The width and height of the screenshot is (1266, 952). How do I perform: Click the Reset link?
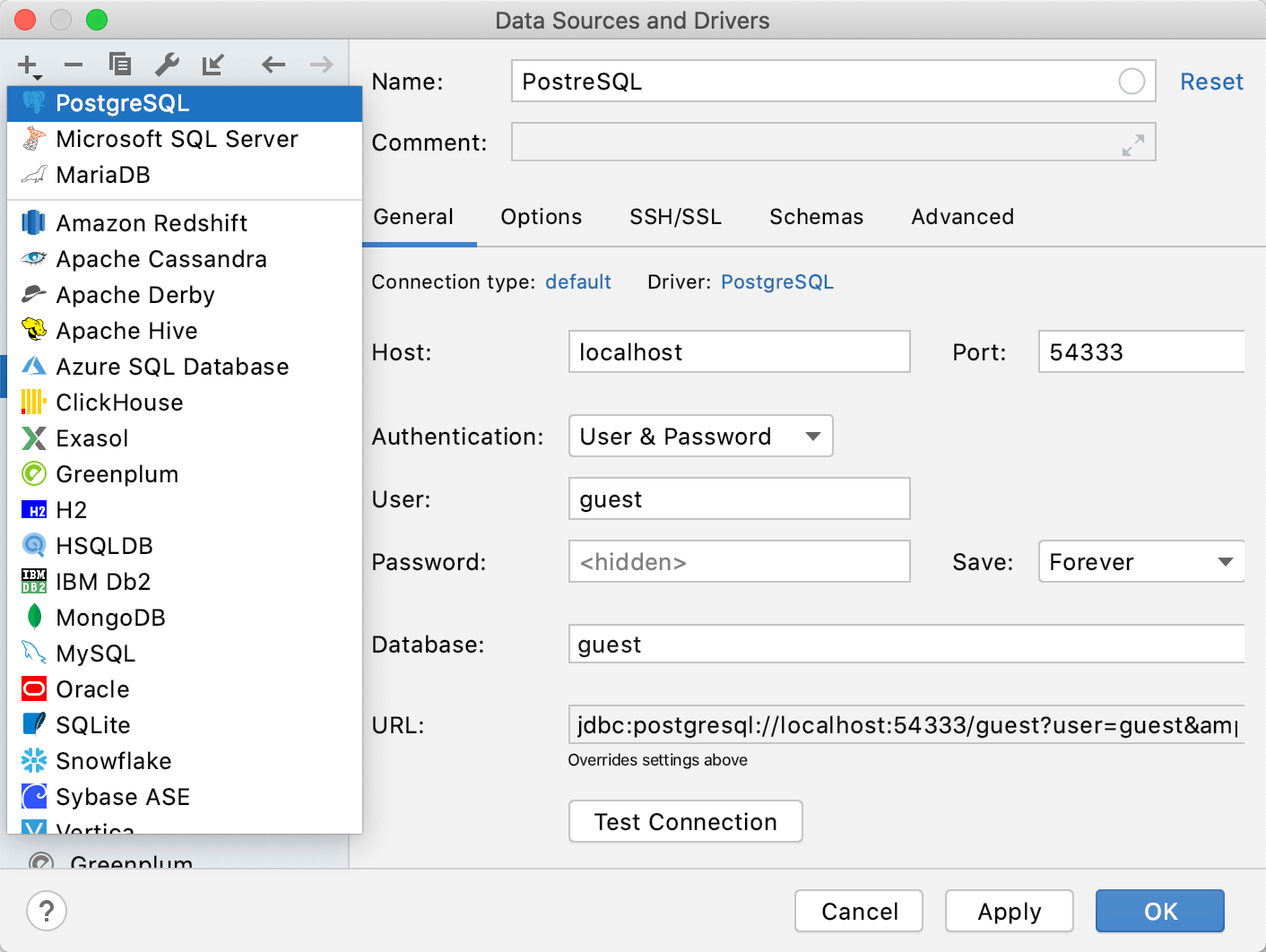point(1211,82)
